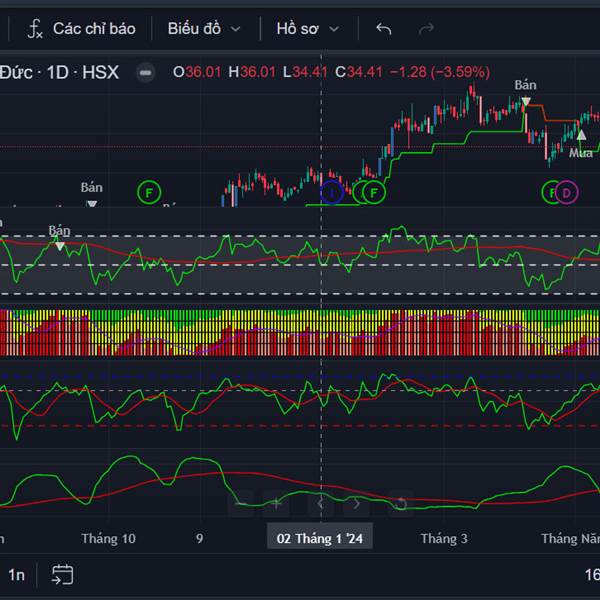
Task: Click the green F circle near Tháng 10
Action: [x=149, y=192]
